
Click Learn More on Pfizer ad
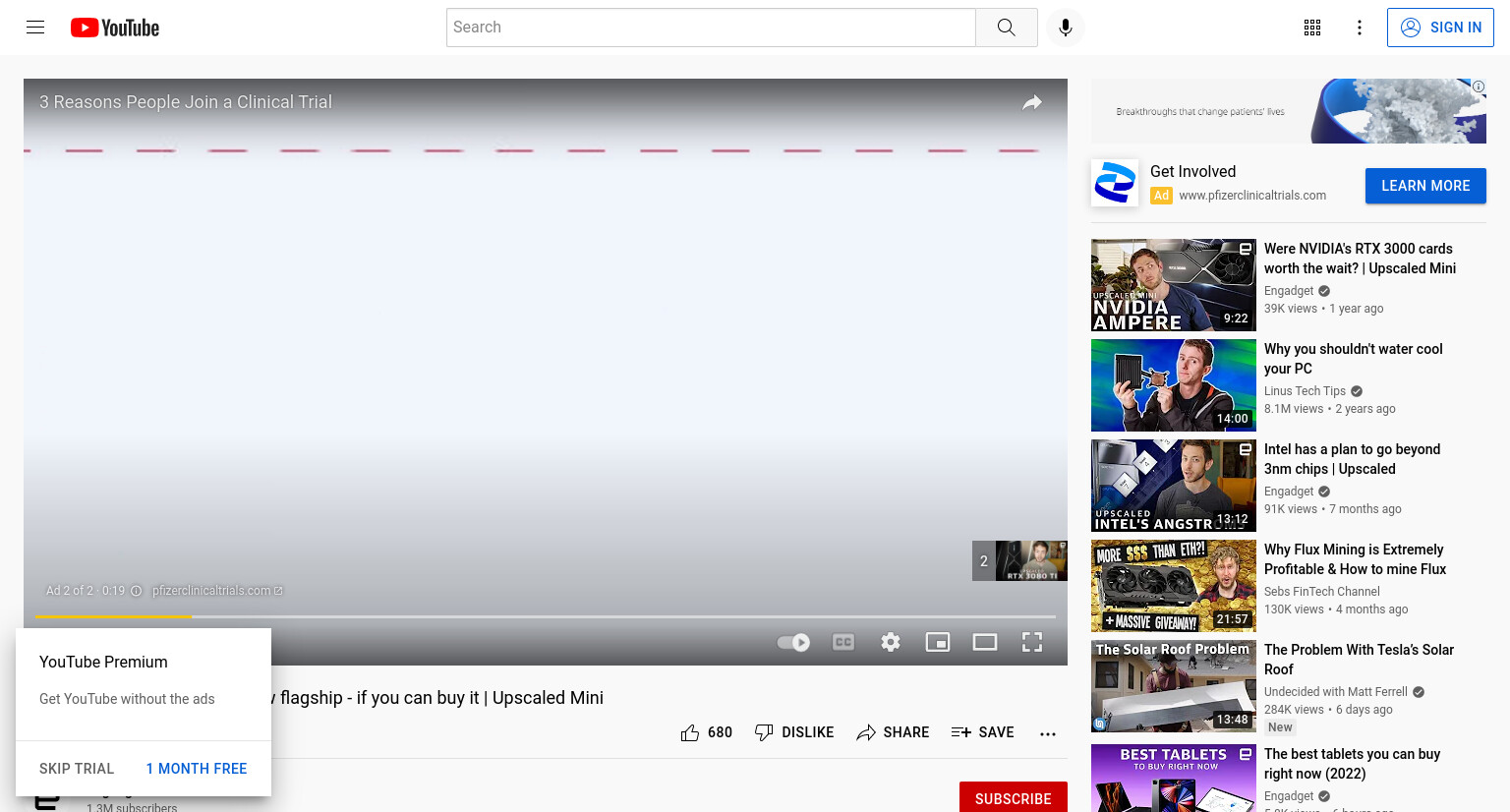pyautogui.click(x=1425, y=186)
